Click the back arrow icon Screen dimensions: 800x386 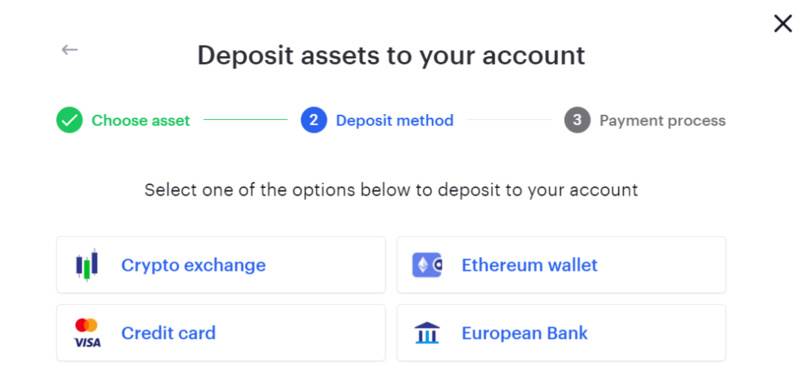(69, 49)
